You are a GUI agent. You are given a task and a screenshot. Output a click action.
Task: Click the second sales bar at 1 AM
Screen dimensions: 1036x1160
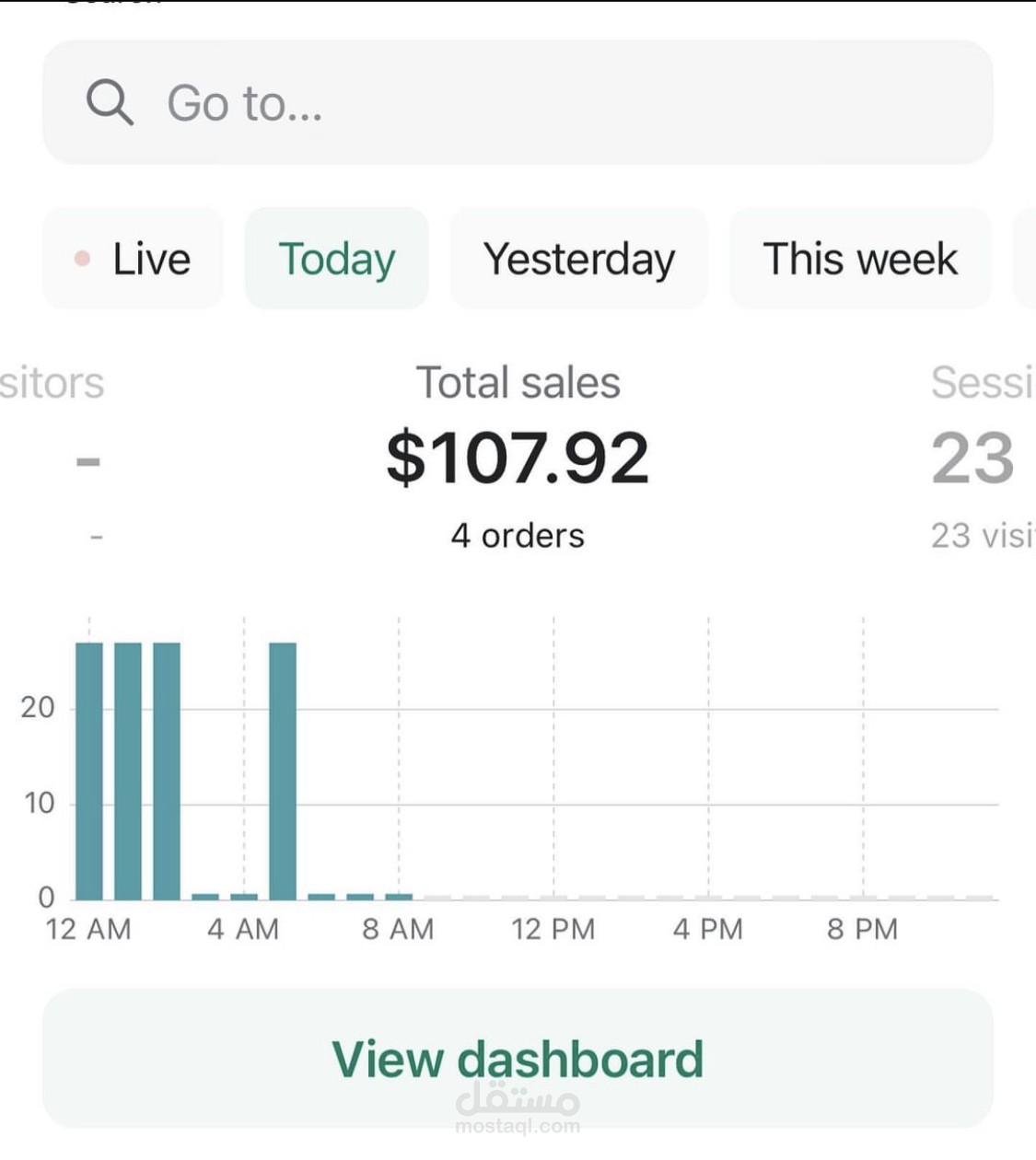[128, 771]
